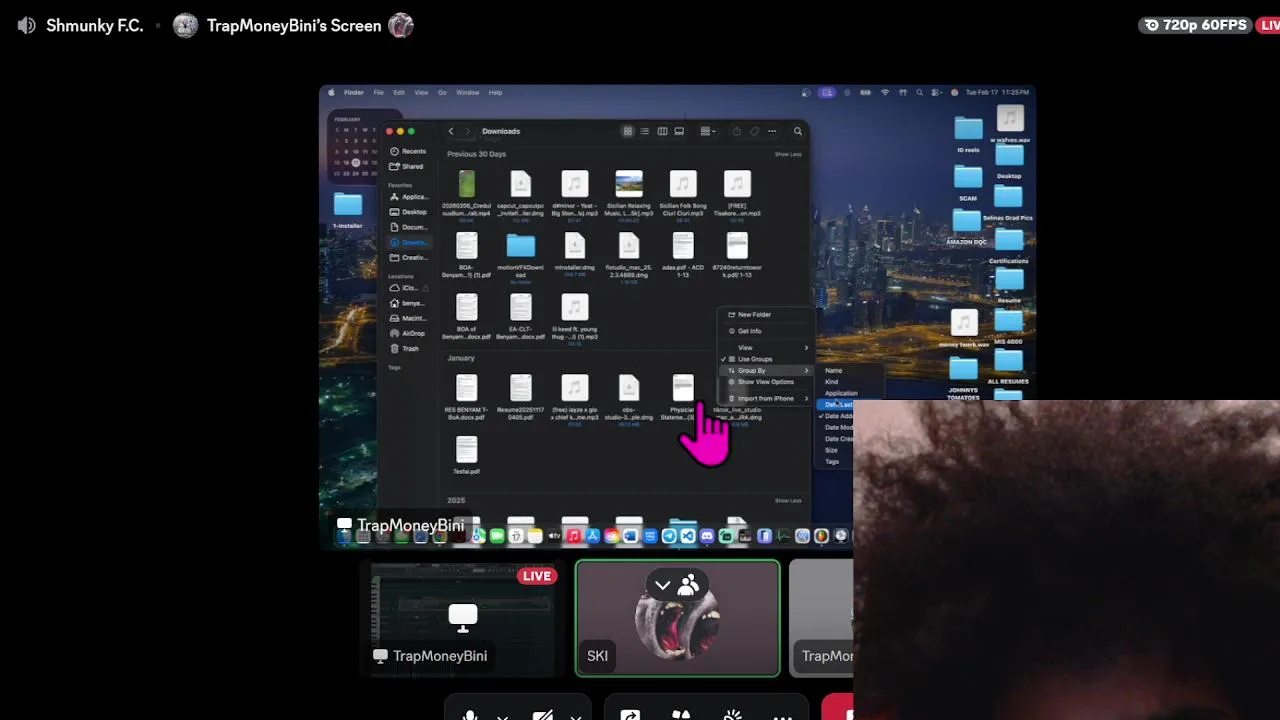The height and width of the screenshot is (720, 1280).
Task: Choose Show View Options from context menu
Action: (x=766, y=382)
